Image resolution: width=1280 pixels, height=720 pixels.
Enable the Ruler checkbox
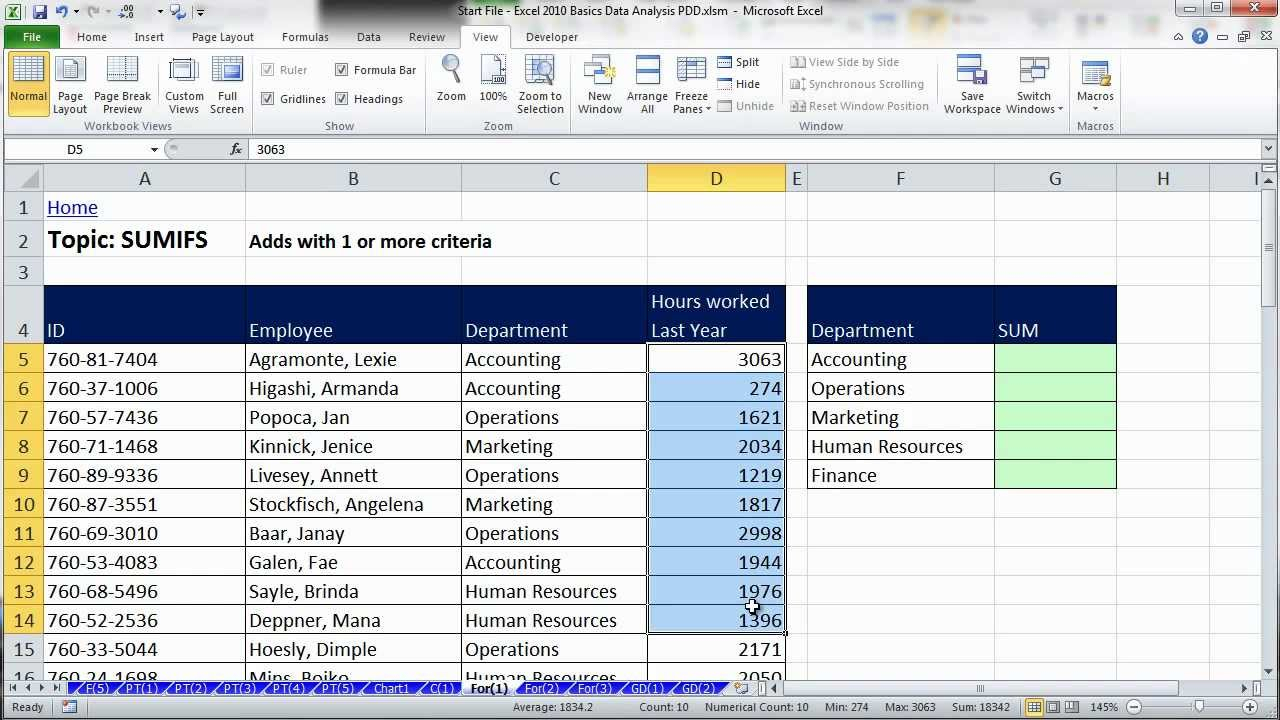point(267,69)
